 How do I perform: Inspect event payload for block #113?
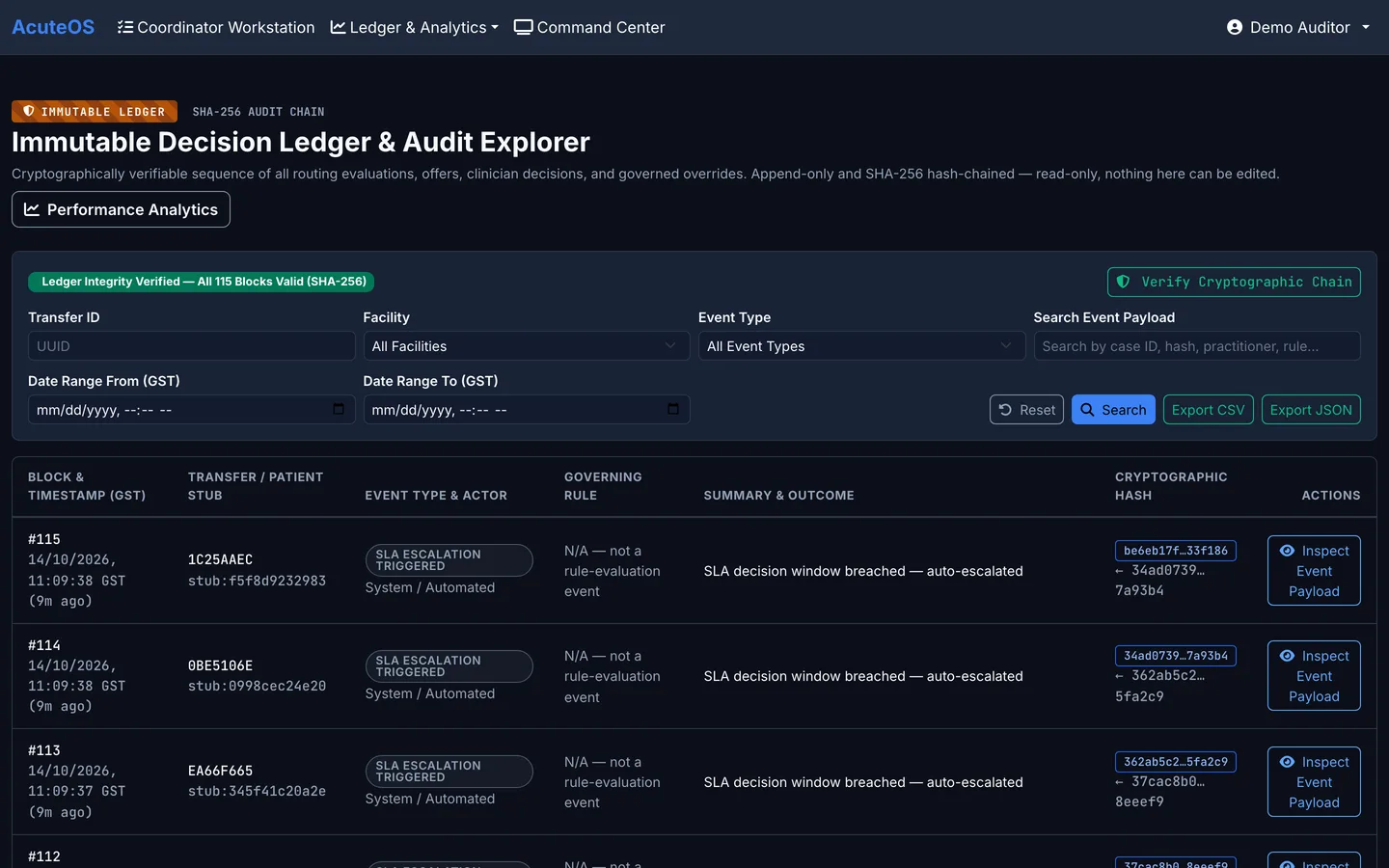(x=1314, y=782)
